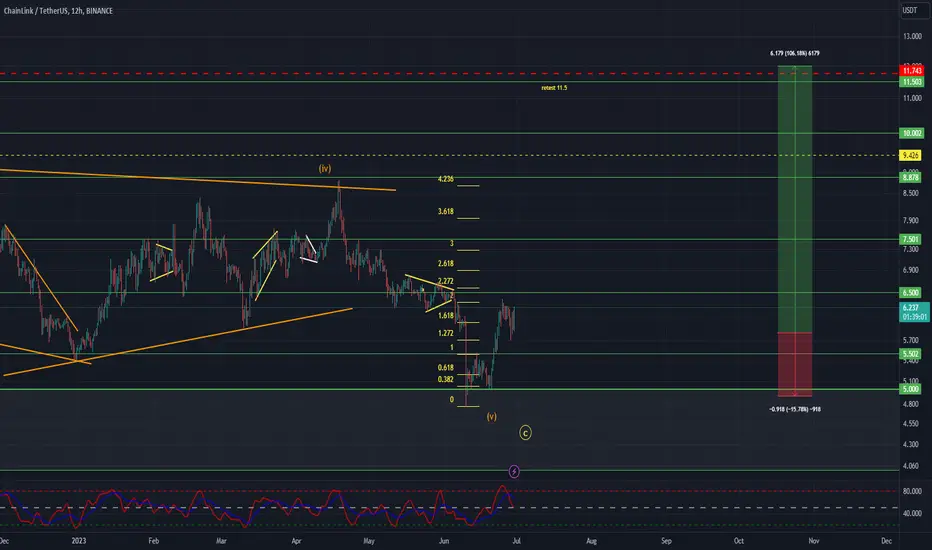This screenshot has width=932, height=550.
Task: Click the 0.382 Fibonacci level label
Action: click(446, 379)
